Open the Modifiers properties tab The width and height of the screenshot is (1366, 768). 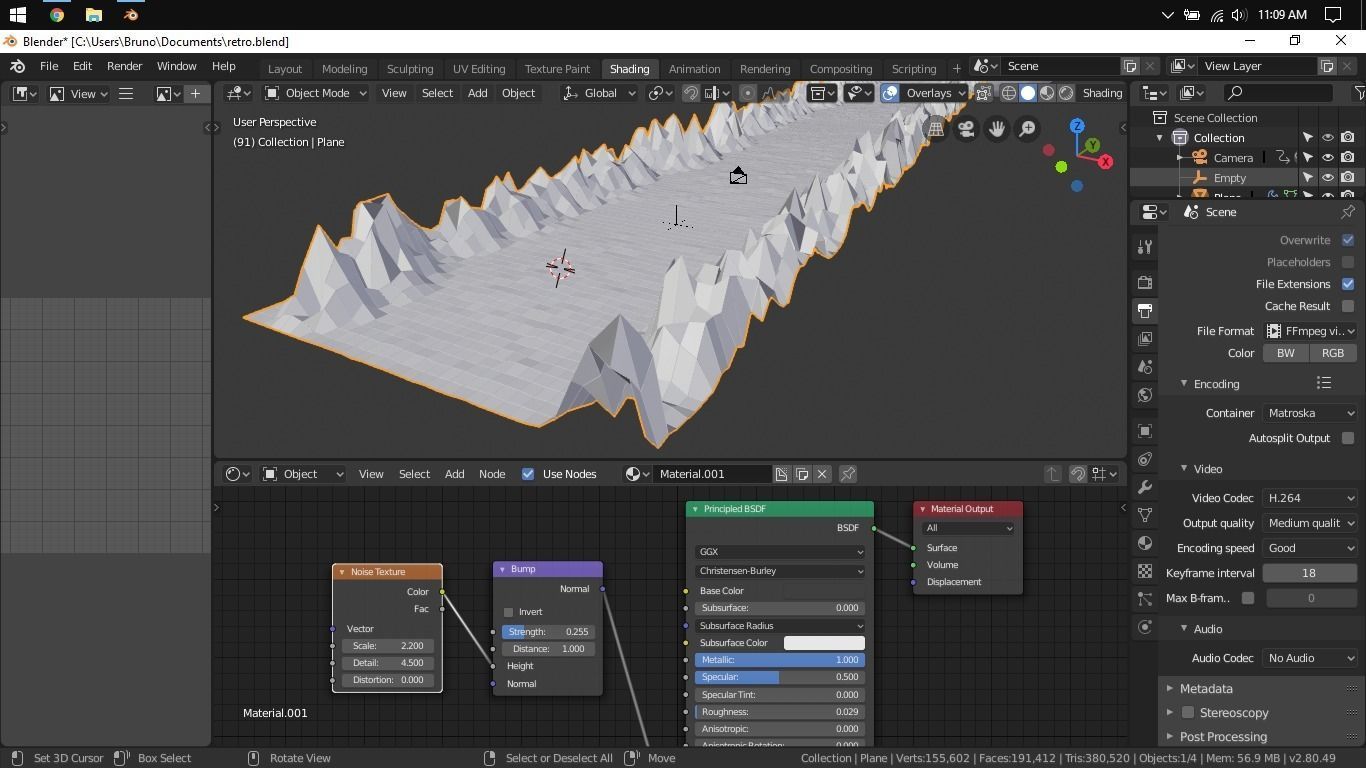pyautogui.click(x=1145, y=487)
